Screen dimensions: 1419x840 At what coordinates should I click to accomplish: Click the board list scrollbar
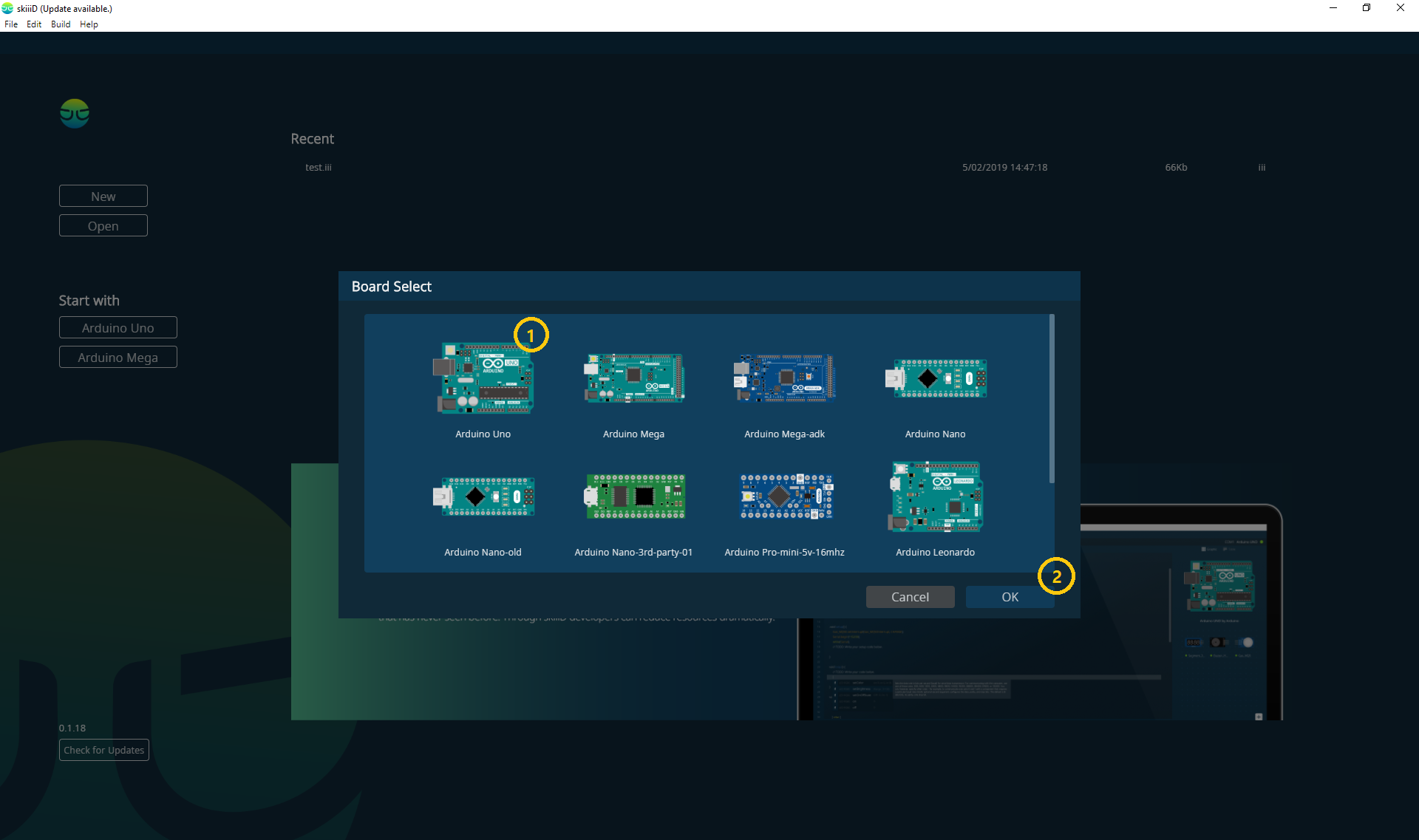tap(1052, 399)
